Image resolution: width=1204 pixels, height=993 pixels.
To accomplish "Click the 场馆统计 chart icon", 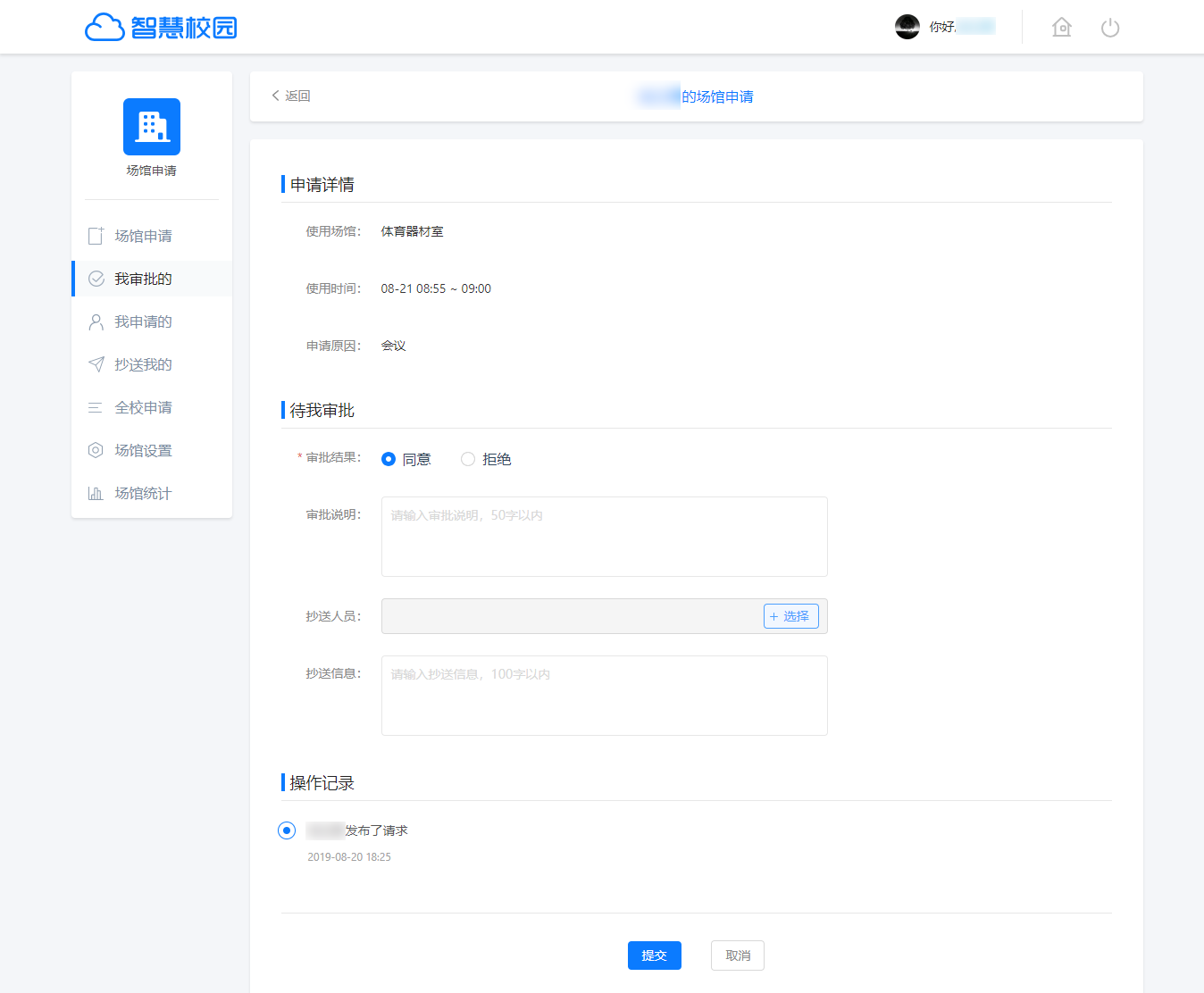I will coord(96,493).
